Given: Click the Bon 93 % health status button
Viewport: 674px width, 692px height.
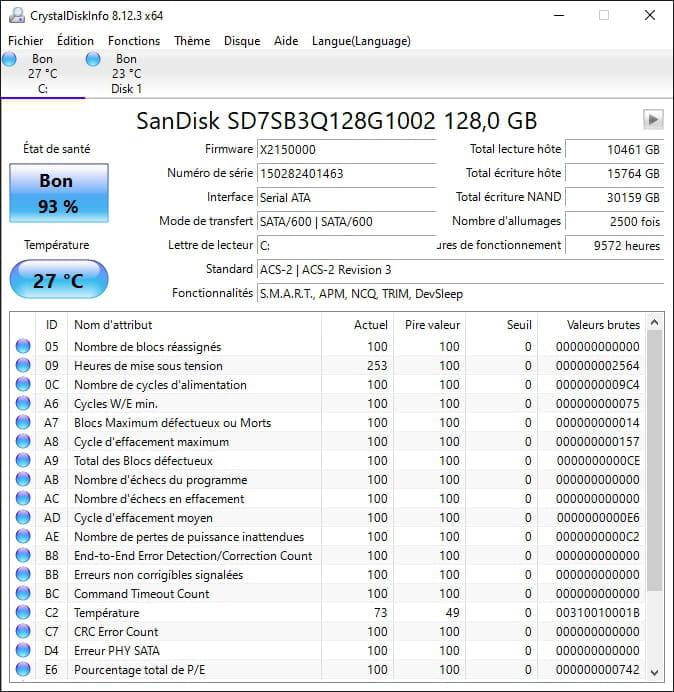Looking at the screenshot, I should (x=59, y=193).
